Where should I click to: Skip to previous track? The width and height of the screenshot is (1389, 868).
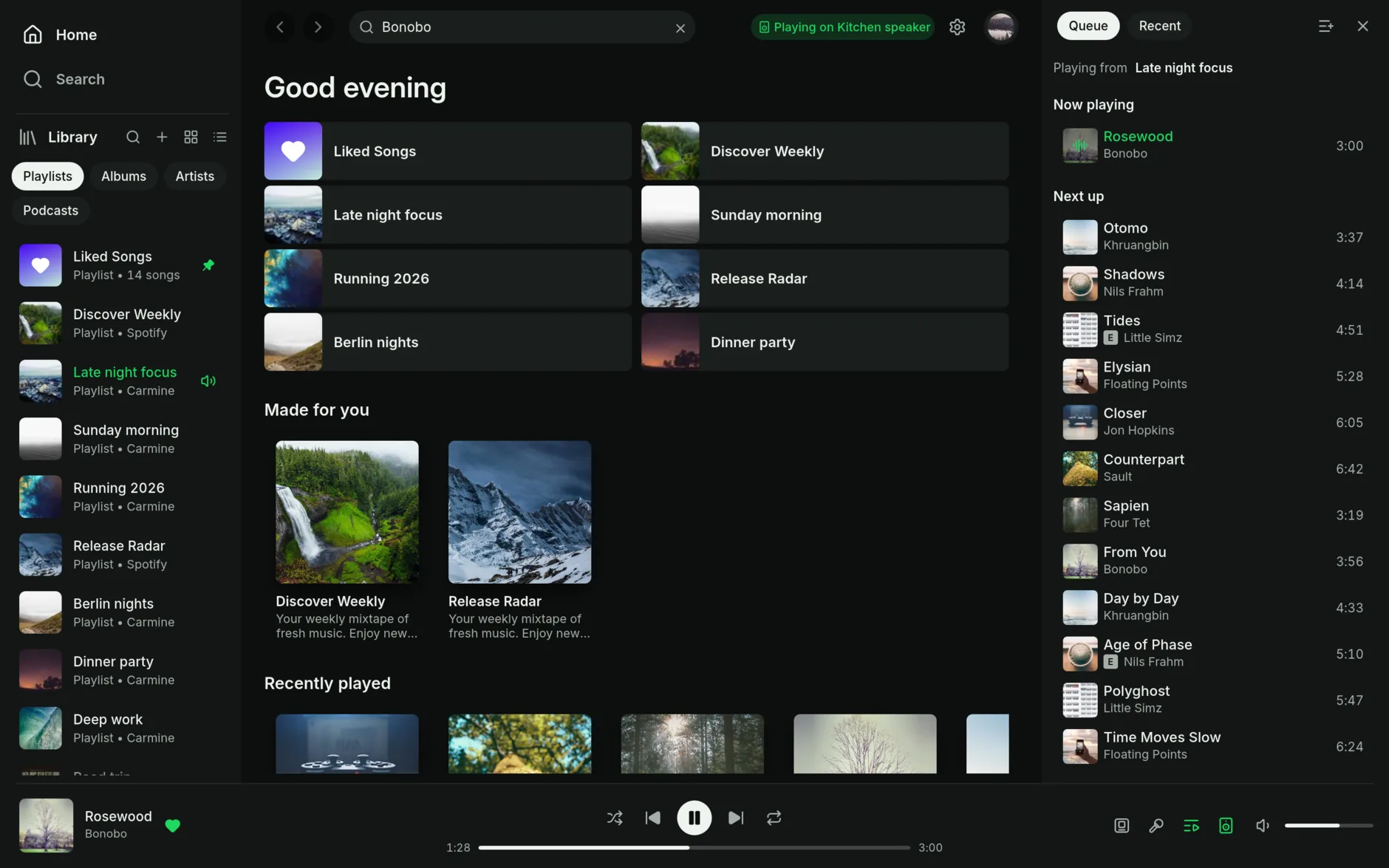[x=652, y=818]
